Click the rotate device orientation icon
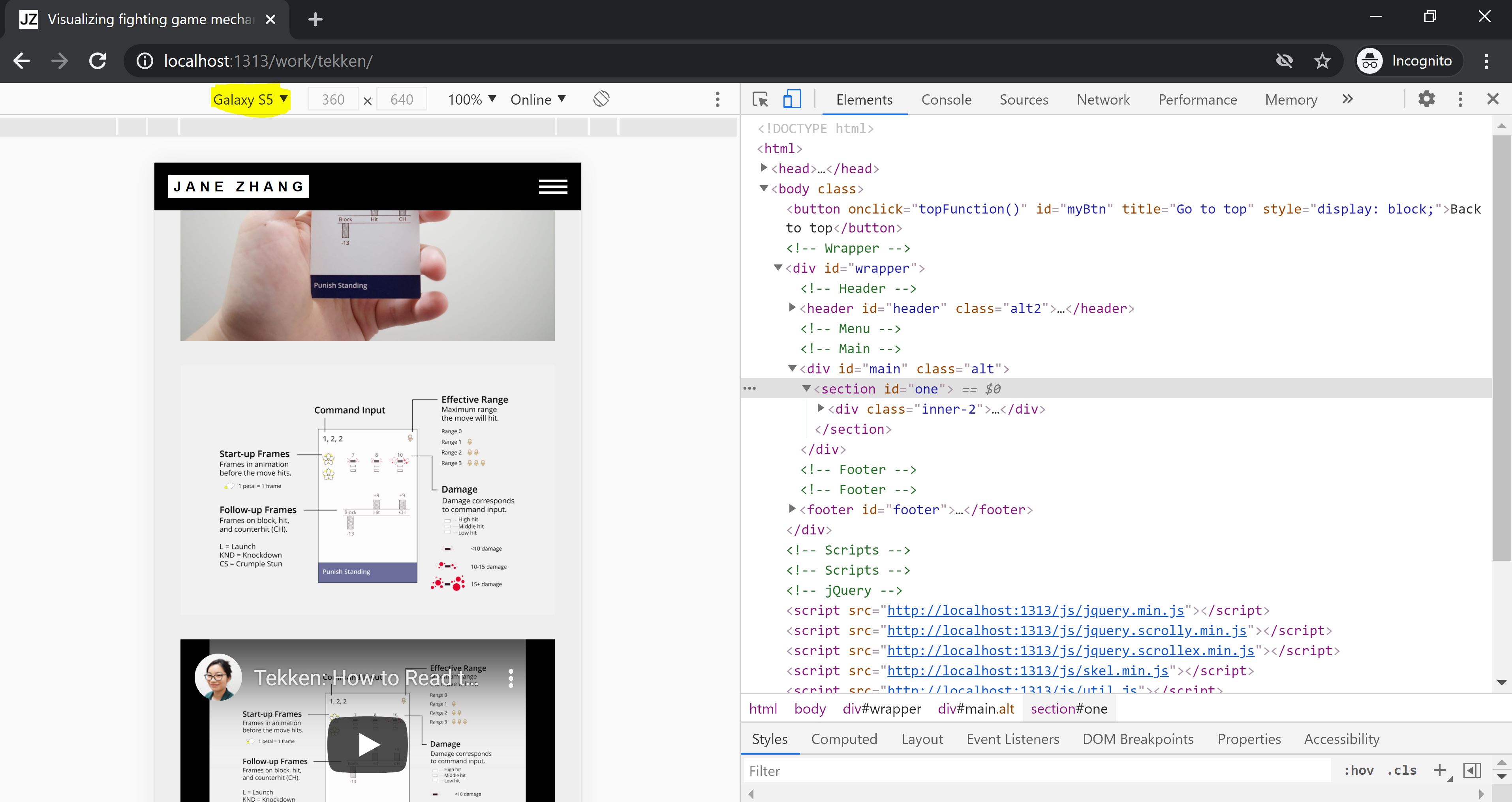Screen dimensions: 1512x802 [x=601, y=99]
